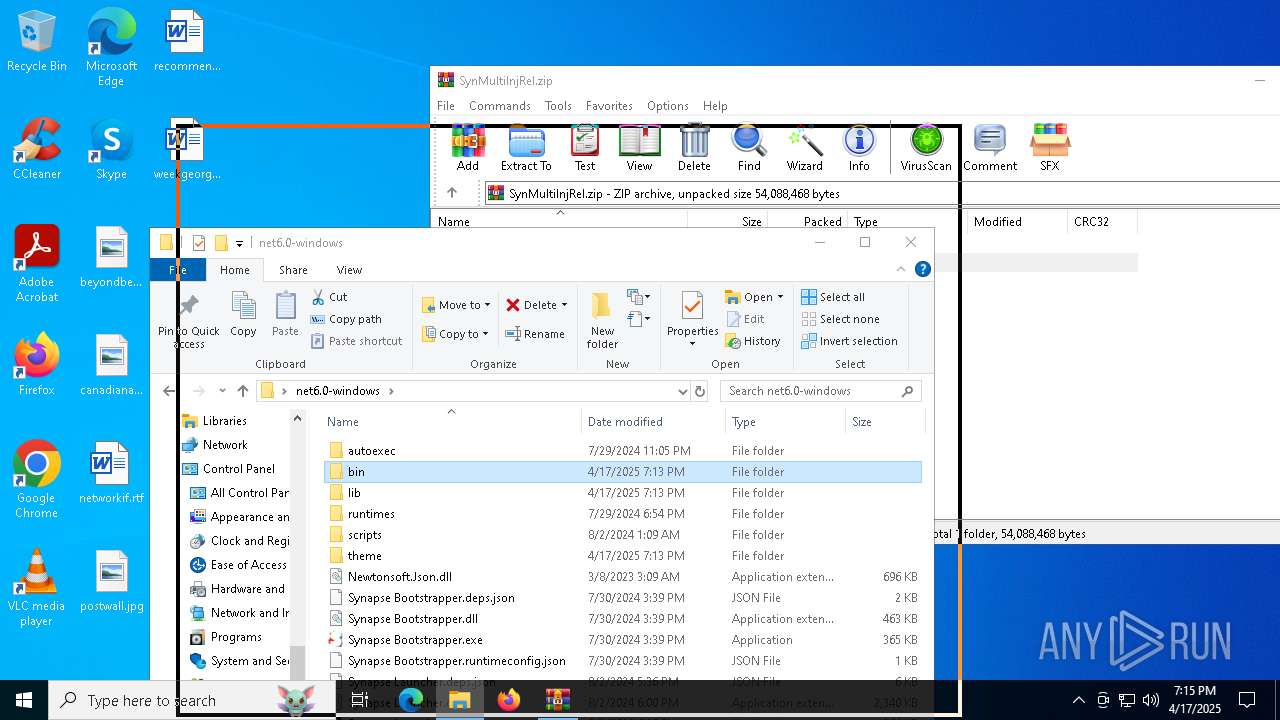Viewport: 1280px width, 720px height.
Task: Navigate back in File Explorer
Action: [169, 391]
